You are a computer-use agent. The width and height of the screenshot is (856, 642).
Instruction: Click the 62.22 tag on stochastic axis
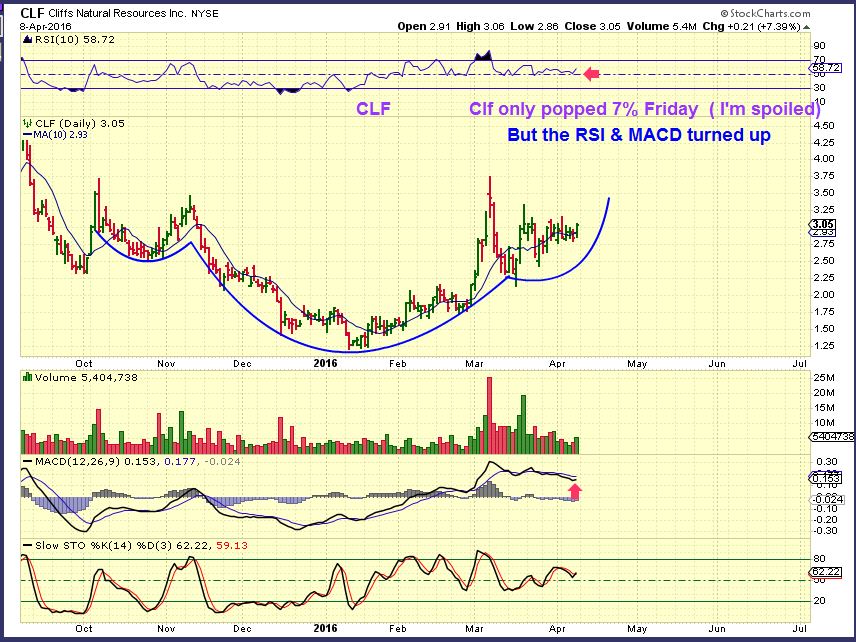[826, 572]
